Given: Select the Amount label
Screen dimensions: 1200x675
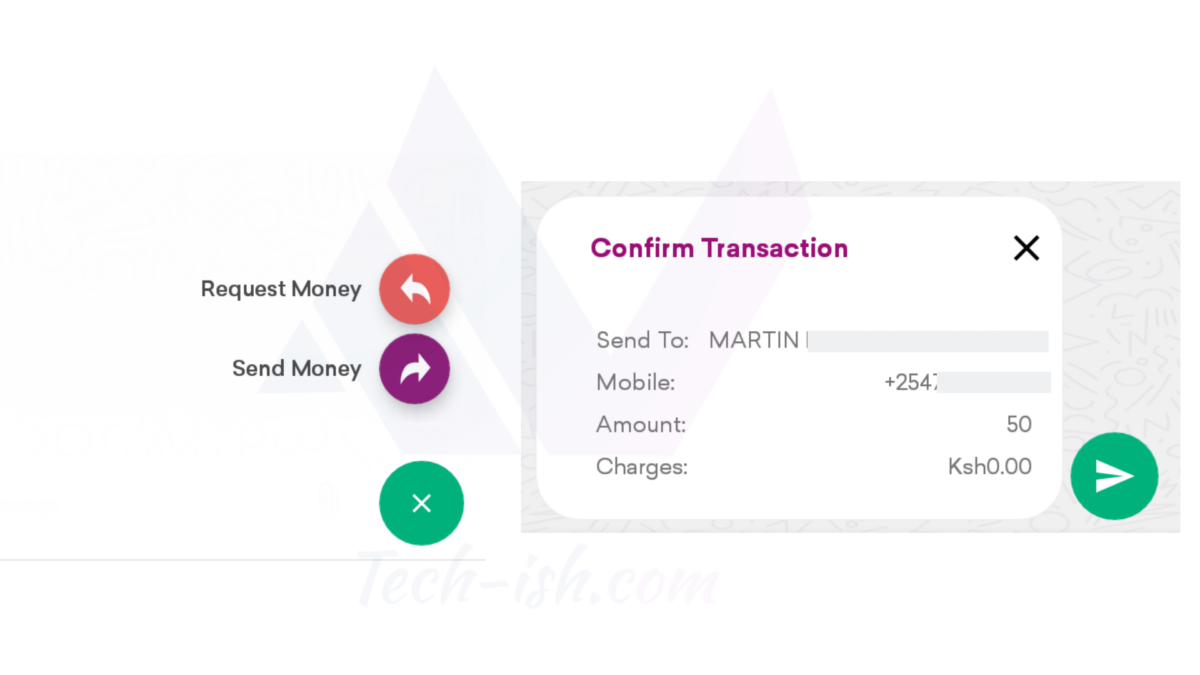Looking at the screenshot, I should point(641,424).
